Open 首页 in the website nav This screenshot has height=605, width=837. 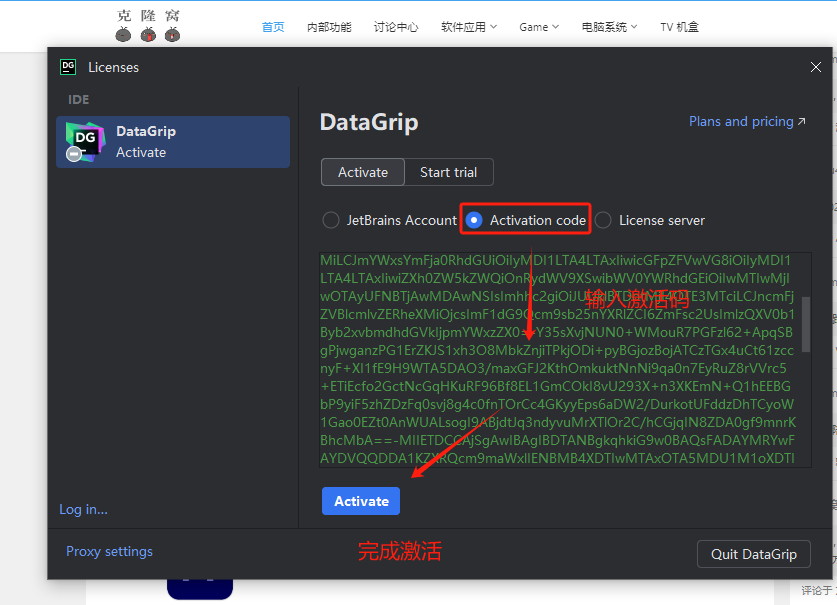273,27
